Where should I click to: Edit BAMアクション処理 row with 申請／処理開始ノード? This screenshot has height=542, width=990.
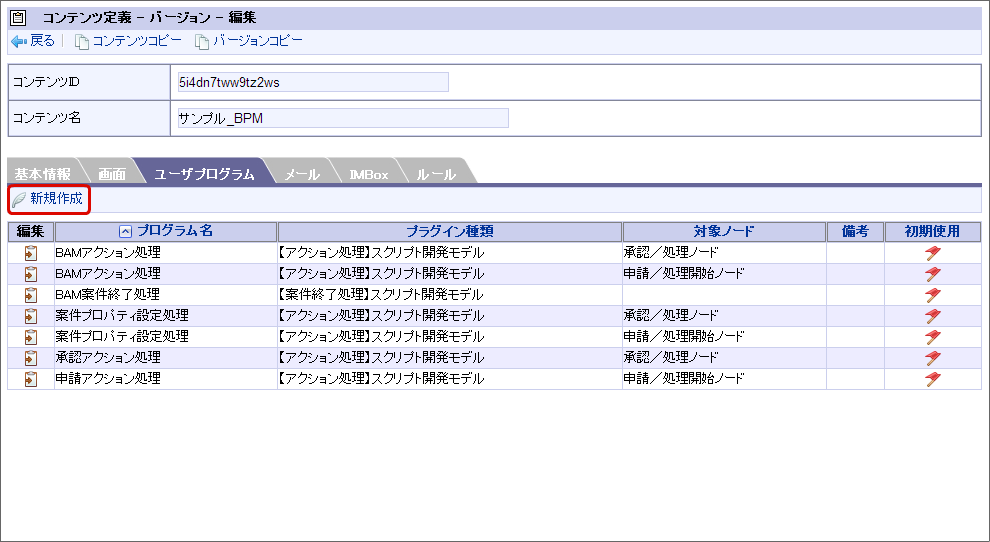click(x=30, y=274)
